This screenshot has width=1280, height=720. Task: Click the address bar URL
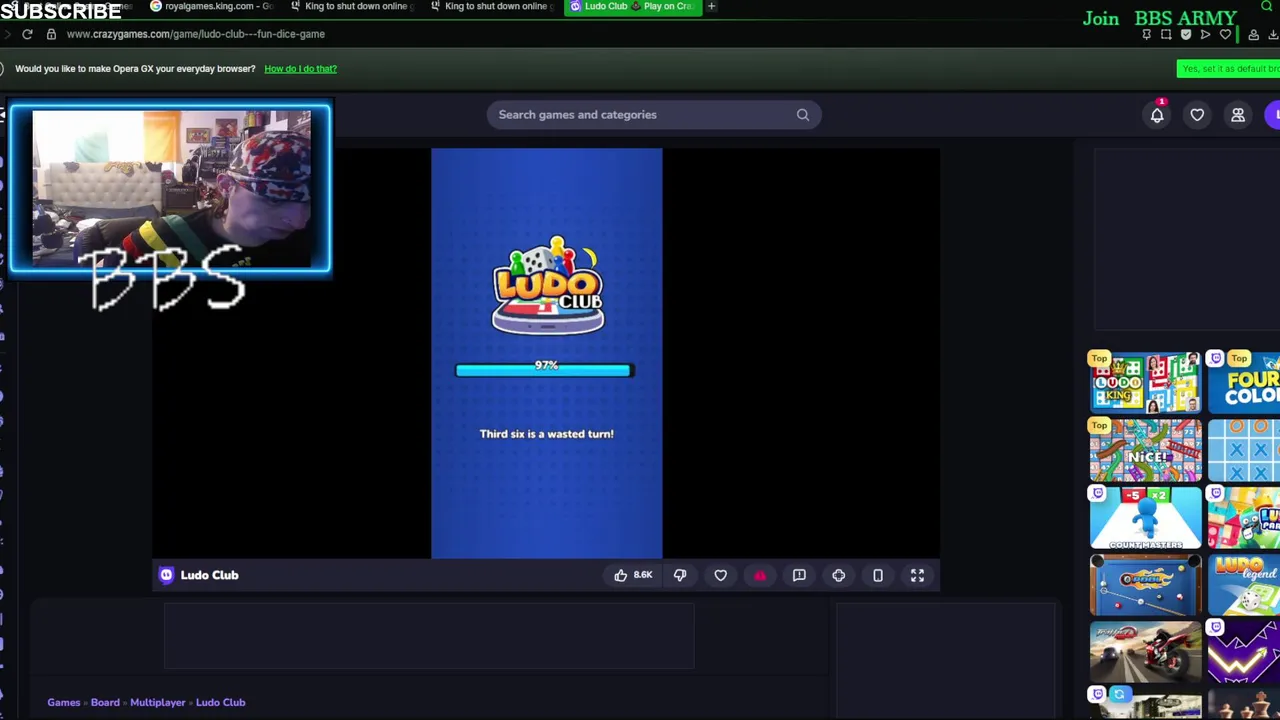(196, 34)
